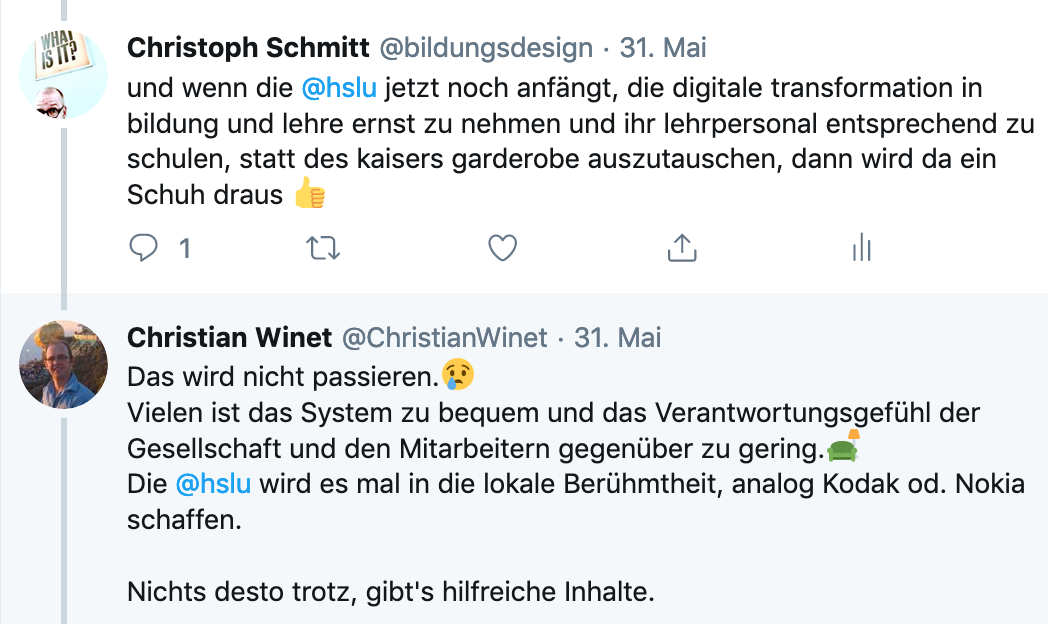This screenshot has height=624, width=1048.
Task: Click the crying face emoji in the reply
Action: (x=458, y=376)
